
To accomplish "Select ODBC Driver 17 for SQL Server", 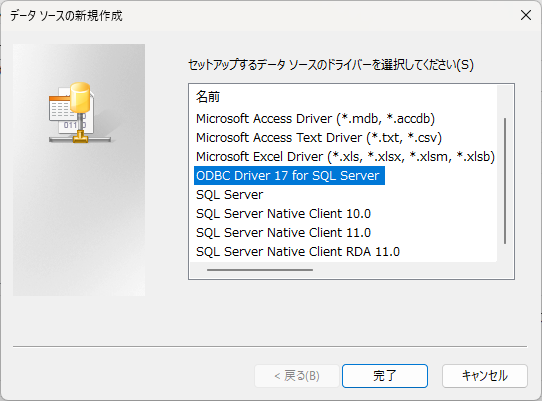I will coord(289,176).
